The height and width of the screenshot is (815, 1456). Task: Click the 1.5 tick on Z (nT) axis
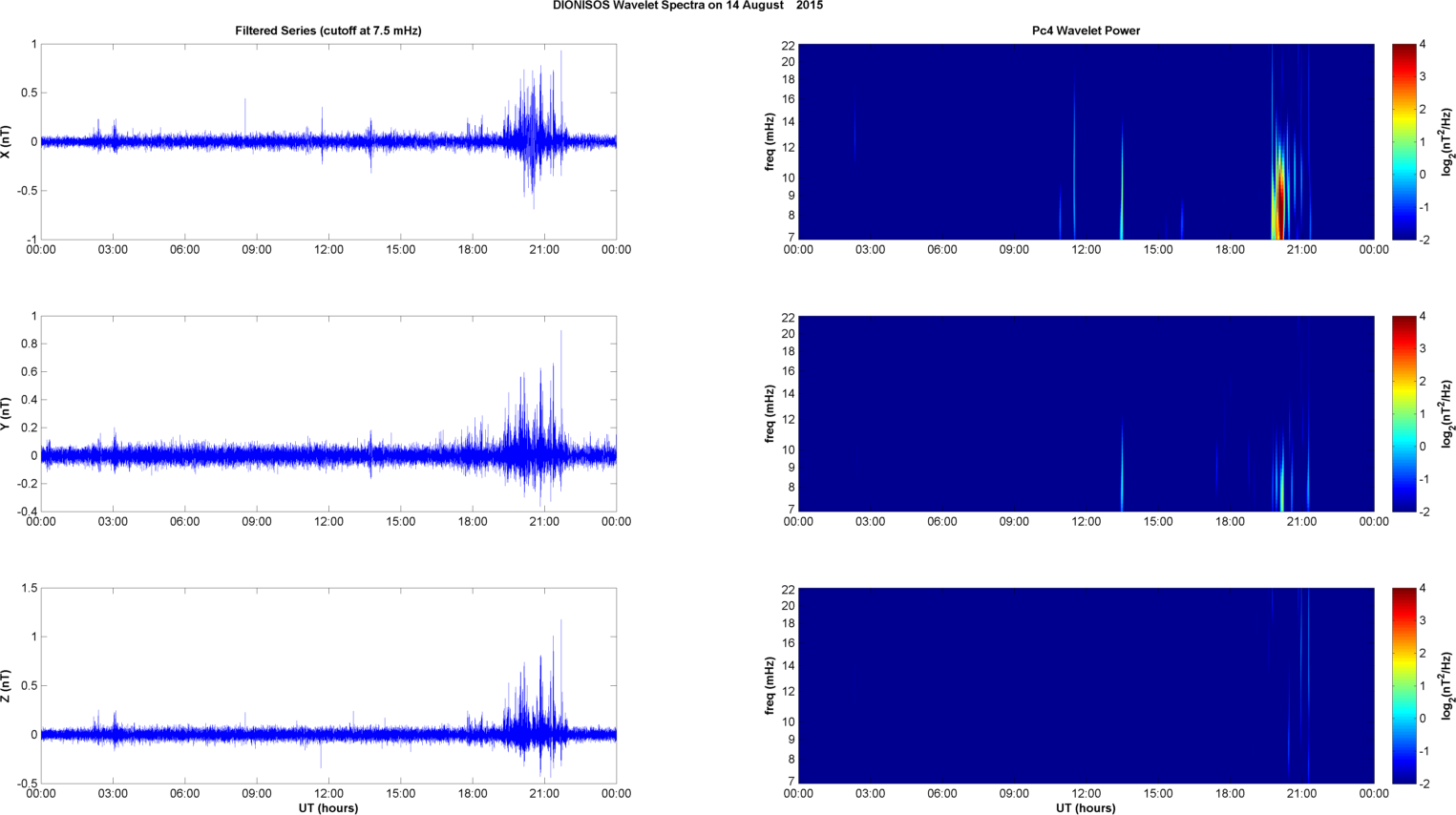[x=29, y=589]
